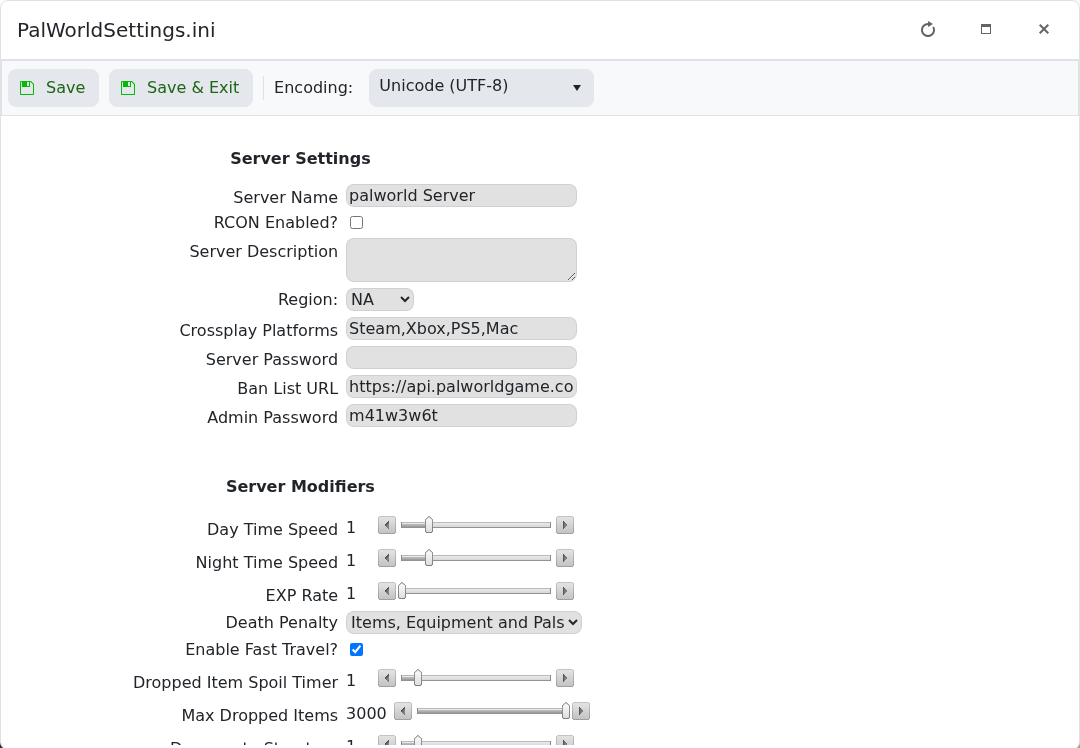Image resolution: width=1080 pixels, height=748 pixels.
Task: Click the Server Description resize grip
Action: click(x=571, y=276)
